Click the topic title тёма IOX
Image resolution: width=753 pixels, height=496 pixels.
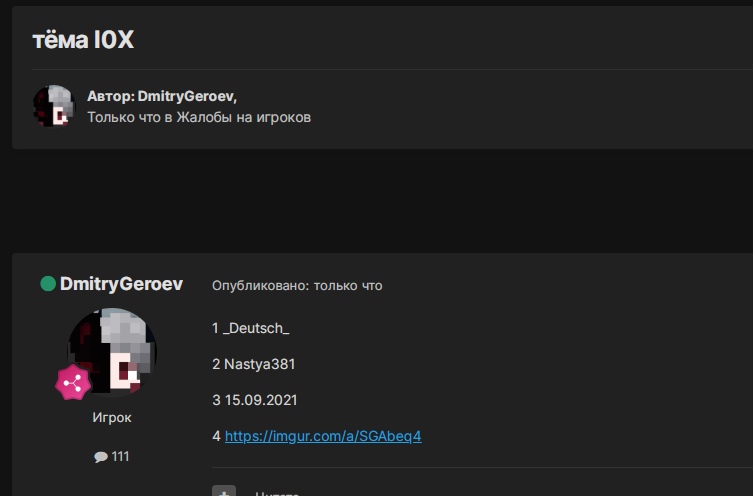(82, 40)
